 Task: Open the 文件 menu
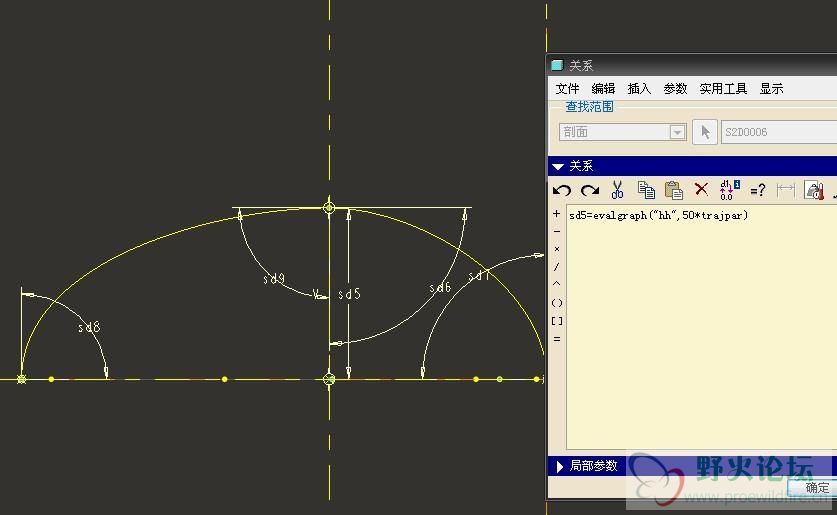pyautogui.click(x=567, y=89)
